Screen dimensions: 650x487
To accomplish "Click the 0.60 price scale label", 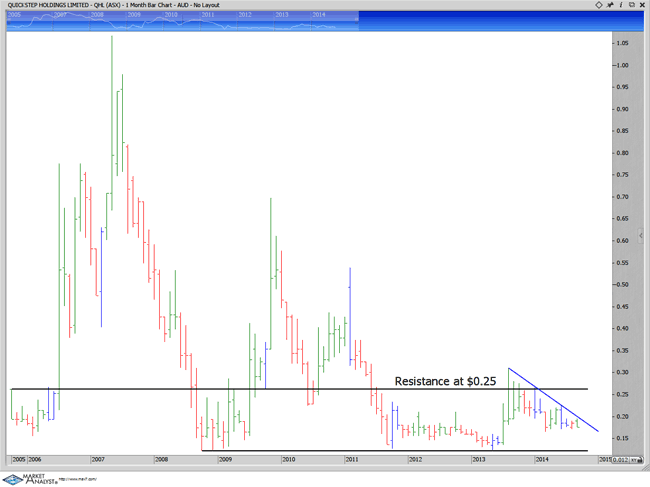I will 622,240.
